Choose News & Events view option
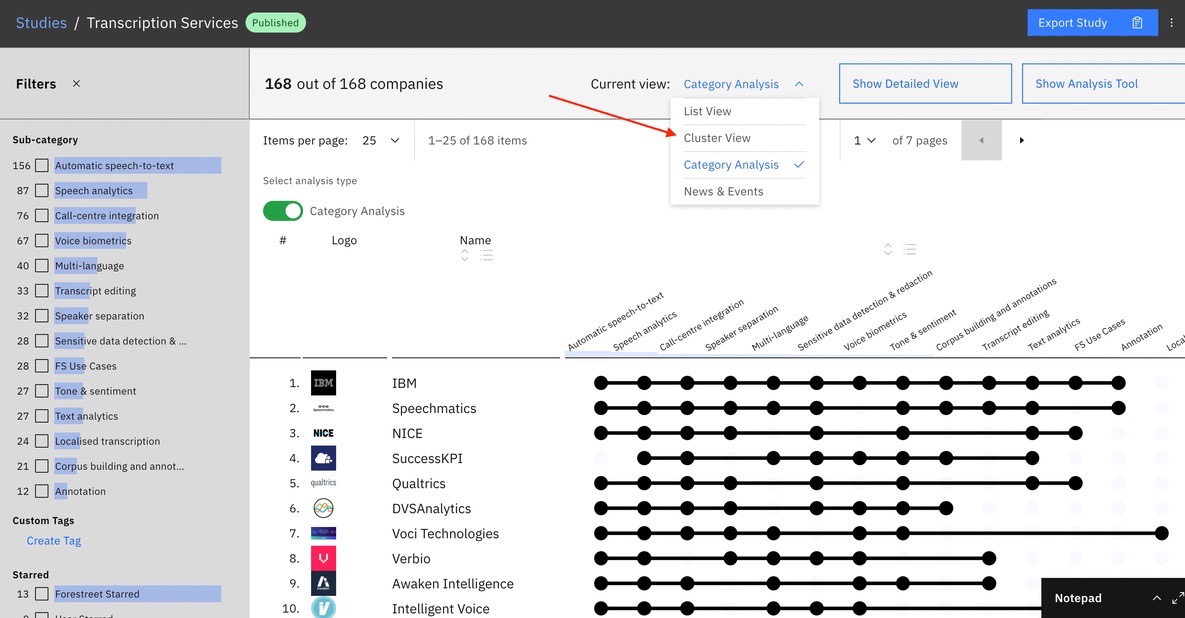1185x618 pixels. point(723,192)
